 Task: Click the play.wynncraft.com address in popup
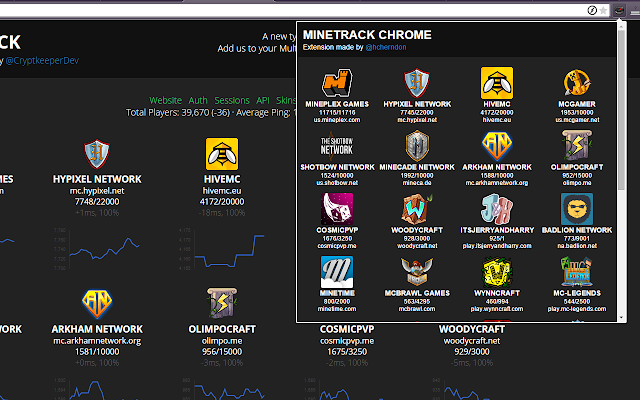coord(497,309)
